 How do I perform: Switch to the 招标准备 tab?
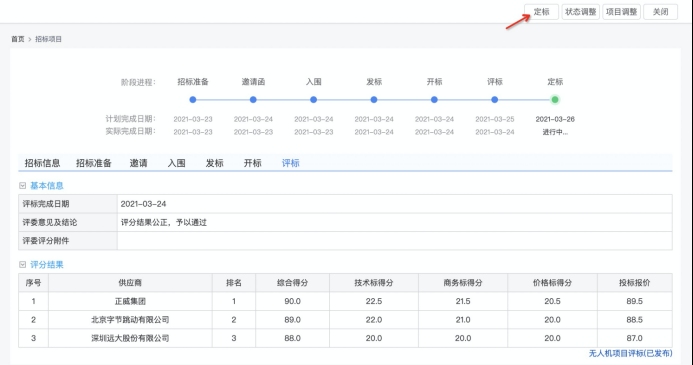(x=94, y=163)
